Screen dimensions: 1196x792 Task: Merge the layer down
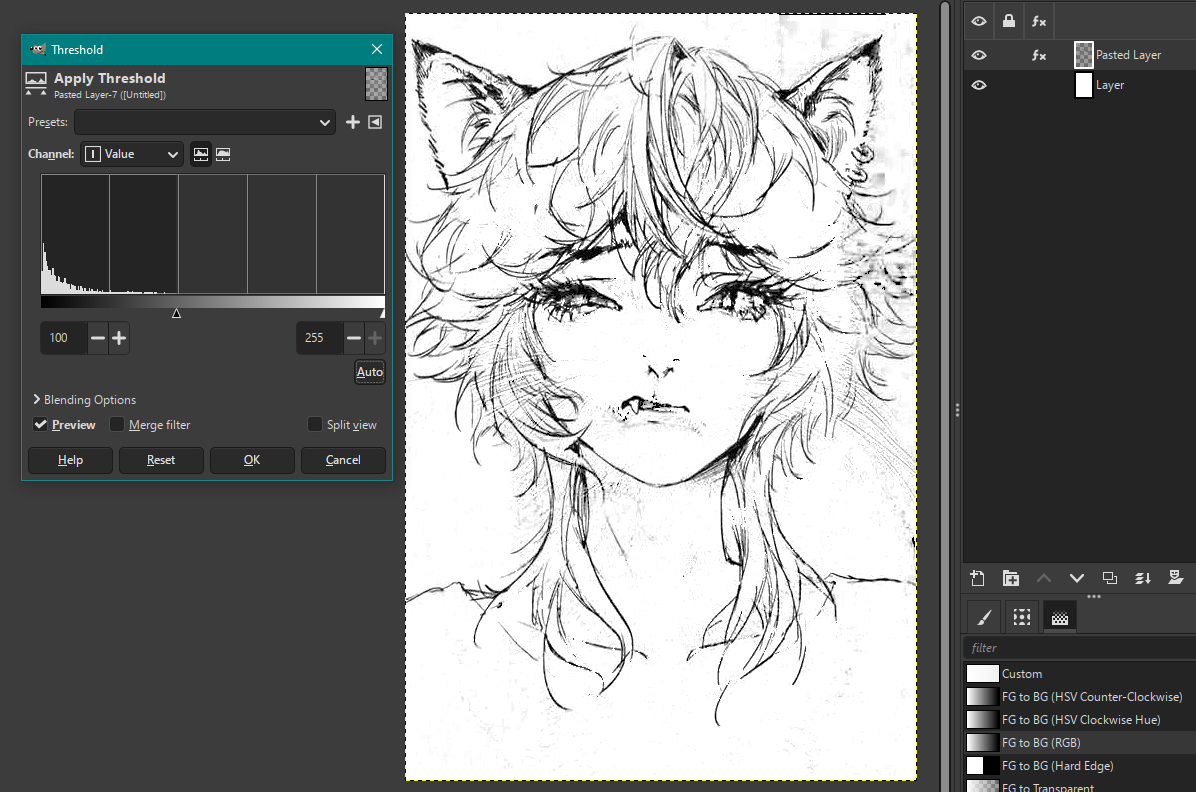click(1143, 578)
